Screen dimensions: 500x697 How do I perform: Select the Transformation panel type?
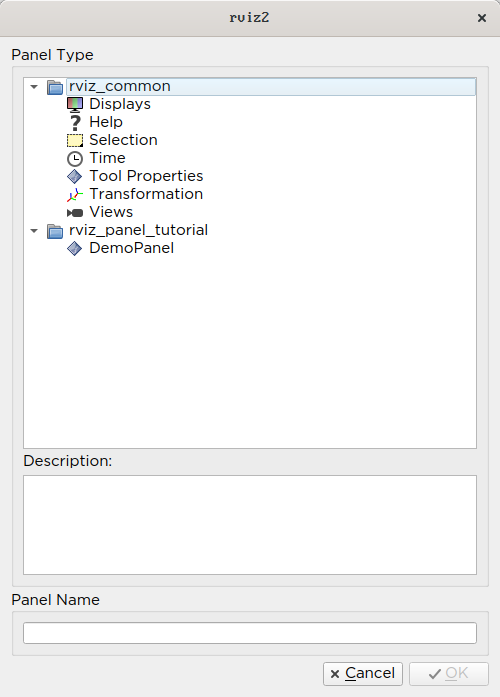click(x=146, y=194)
